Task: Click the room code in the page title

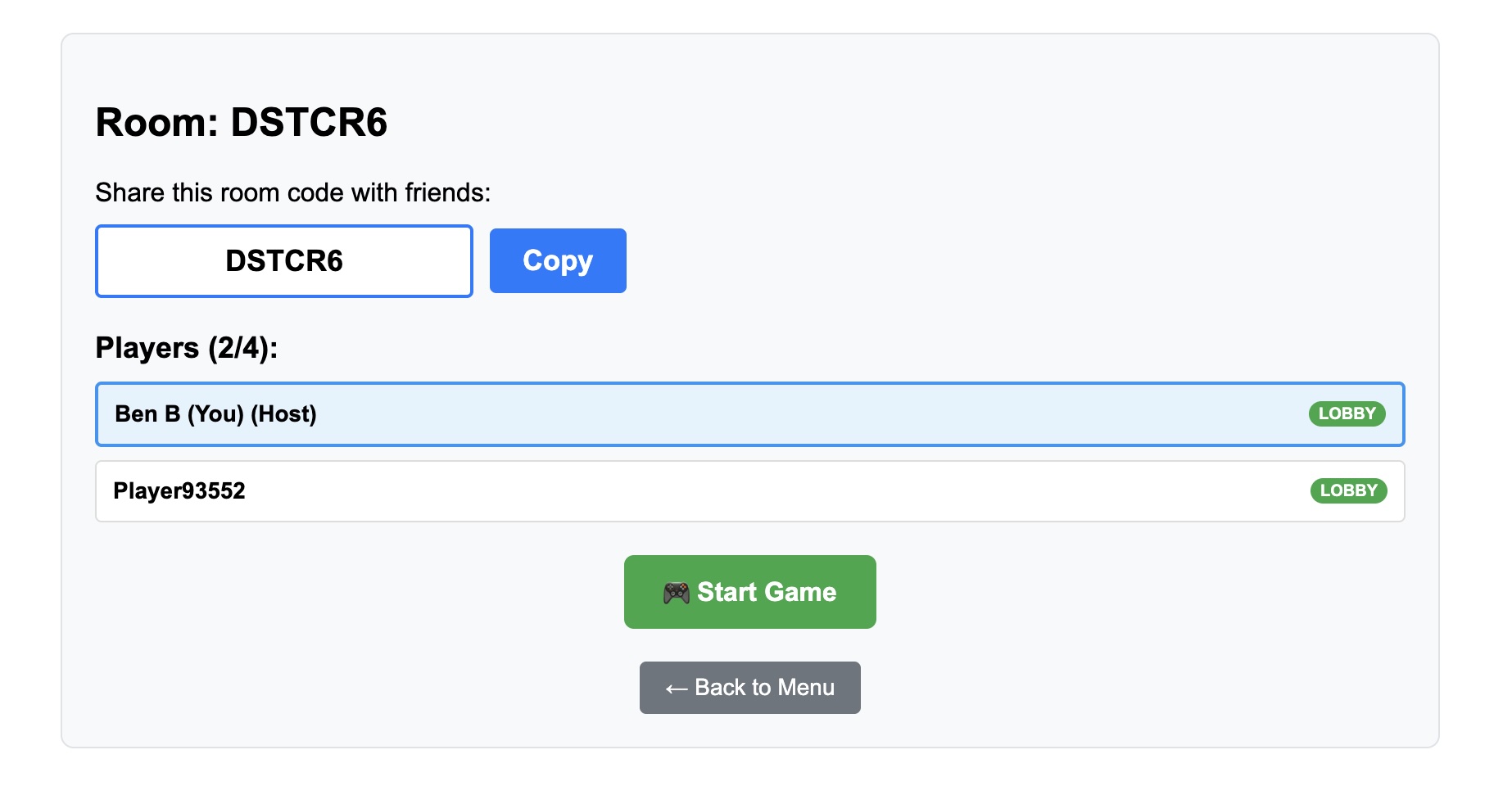Action: point(309,123)
